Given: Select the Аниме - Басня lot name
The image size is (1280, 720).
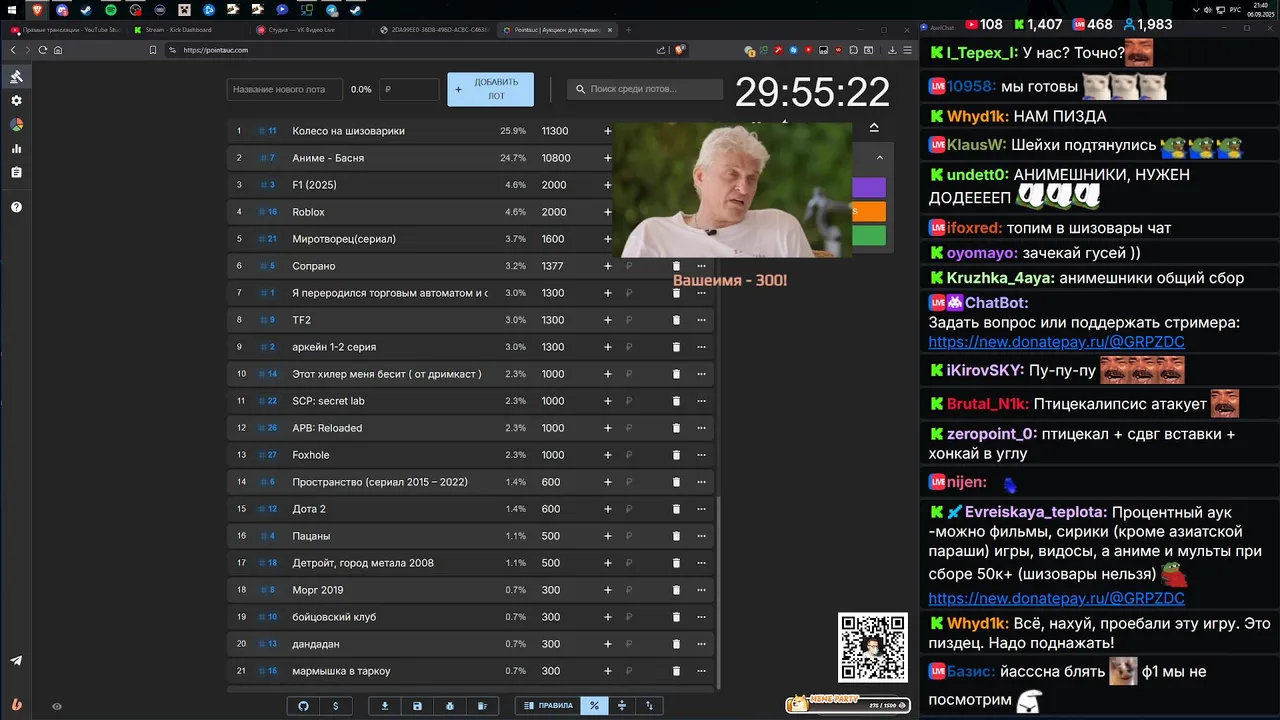Looking at the screenshot, I should click(328, 158).
